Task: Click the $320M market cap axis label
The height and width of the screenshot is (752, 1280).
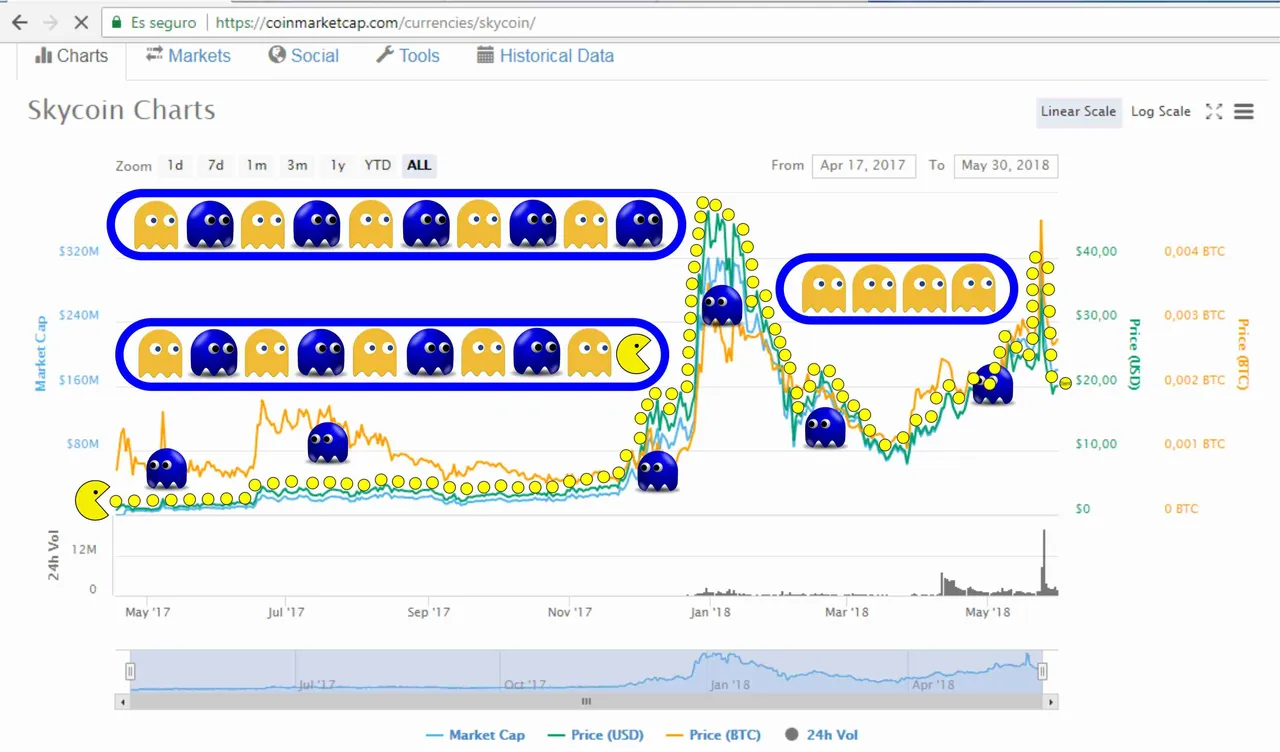Action: click(77, 251)
